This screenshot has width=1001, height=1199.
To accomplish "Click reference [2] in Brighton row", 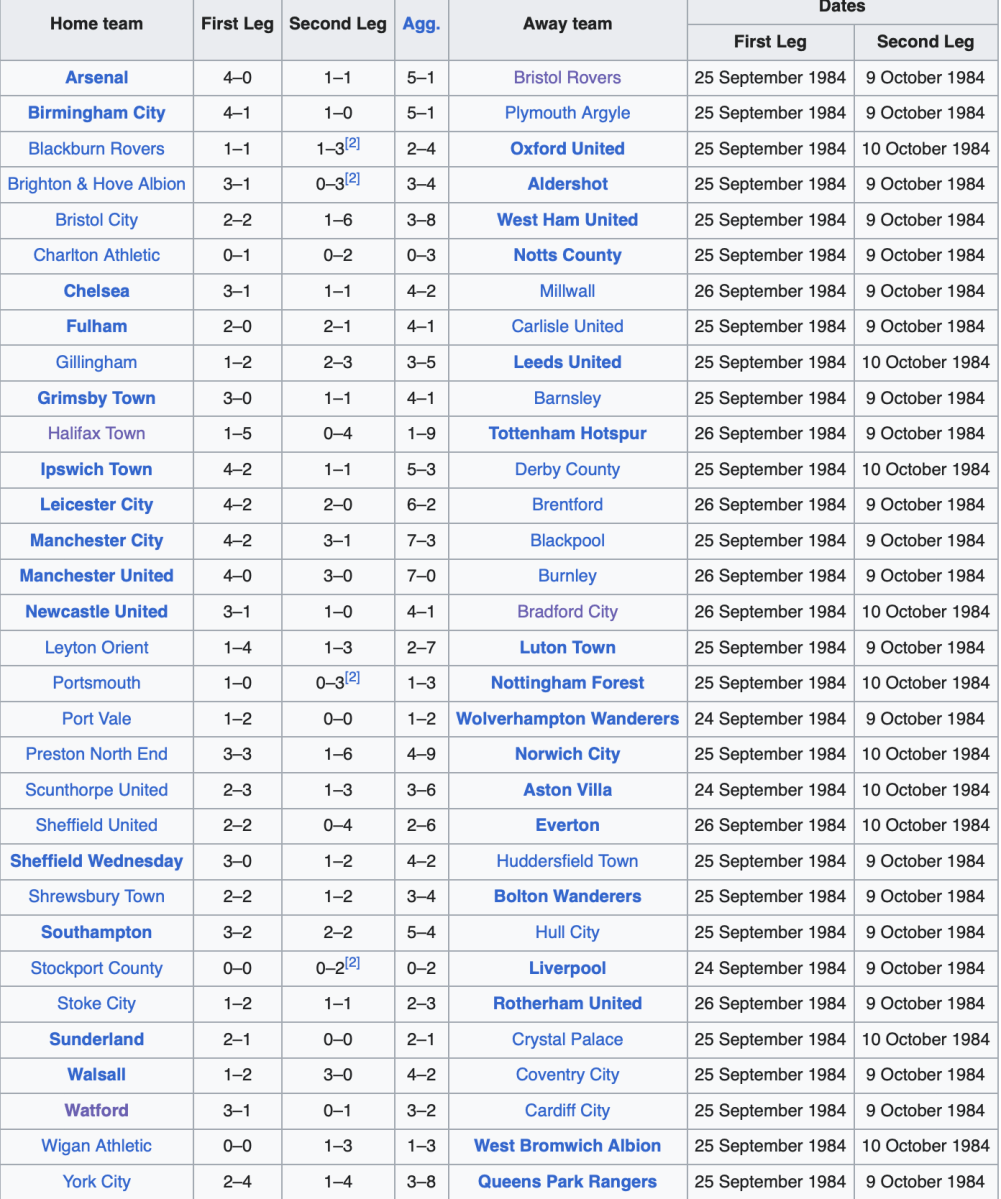I will tap(352, 180).
